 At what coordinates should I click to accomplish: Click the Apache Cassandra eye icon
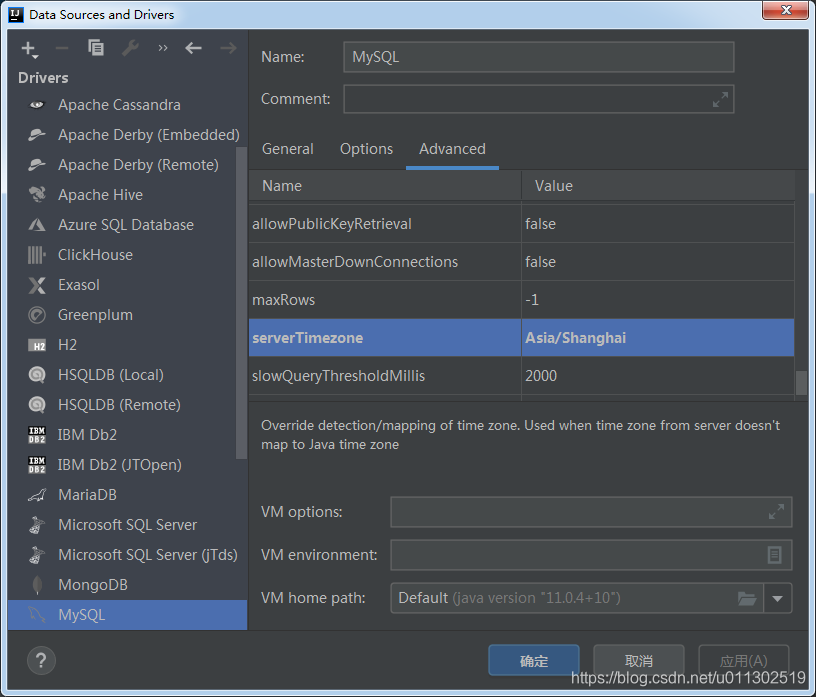pos(37,105)
